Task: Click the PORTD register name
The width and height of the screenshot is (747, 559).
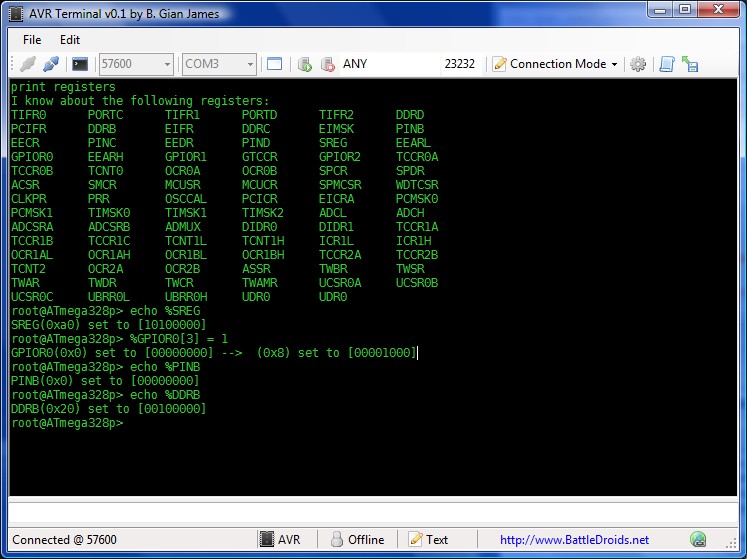Action: click(x=259, y=115)
